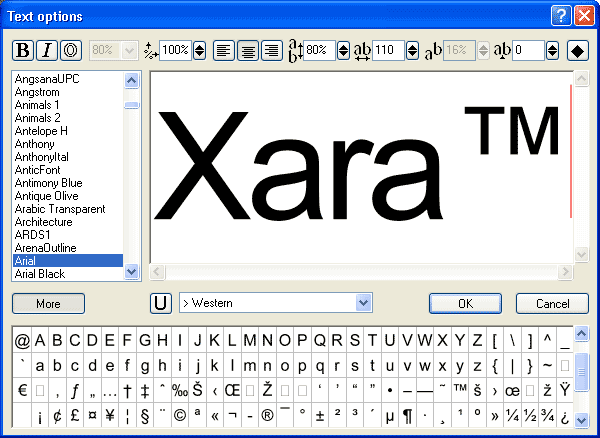Confirm with the OK button
Viewport: 600px width, 438px height.
coord(465,304)
